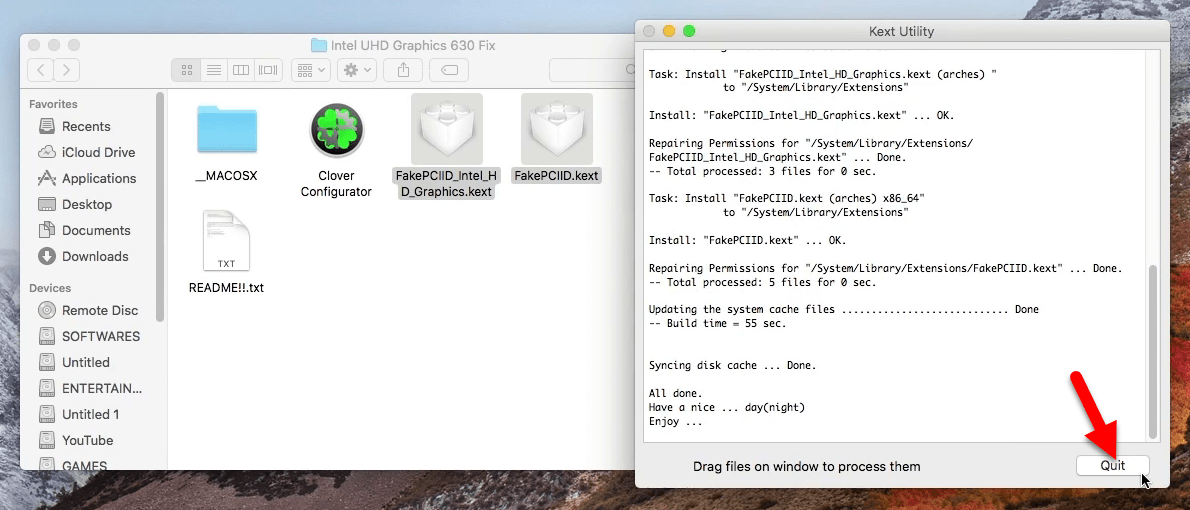Go forward with Finder's forward arrow
Screen dimensions: 1190x510
coord(67,70)
